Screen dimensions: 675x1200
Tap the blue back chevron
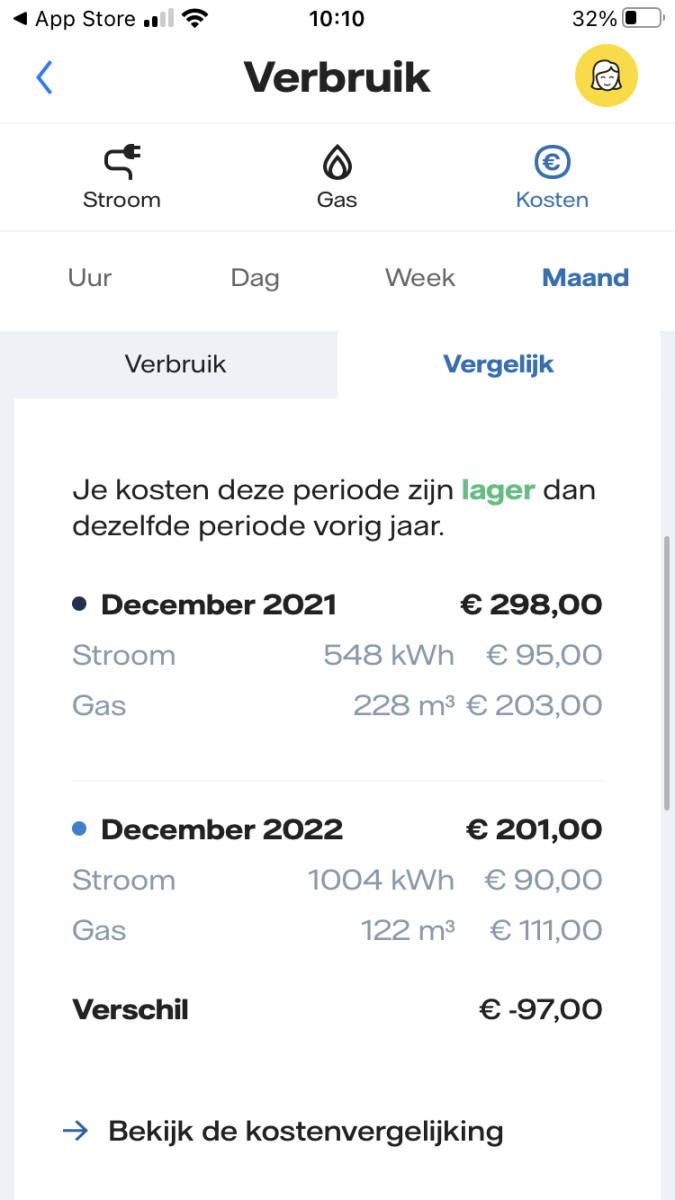pos(44,77)
